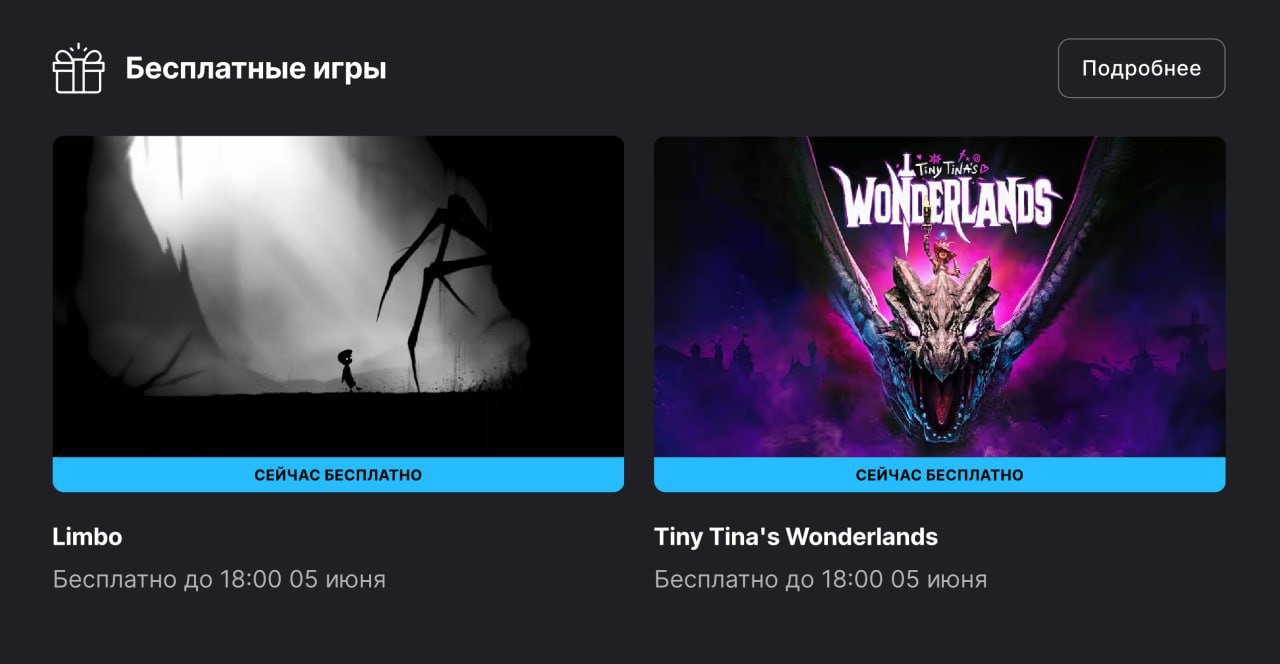
Task: Open the Tiny Tina's Wonderlands artwork thumbnail
Action: 939,297
